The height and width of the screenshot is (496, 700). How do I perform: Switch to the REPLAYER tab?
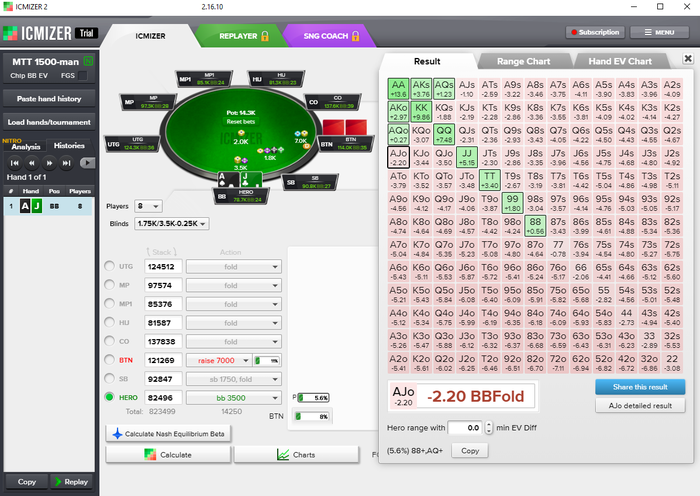(243, 36)
